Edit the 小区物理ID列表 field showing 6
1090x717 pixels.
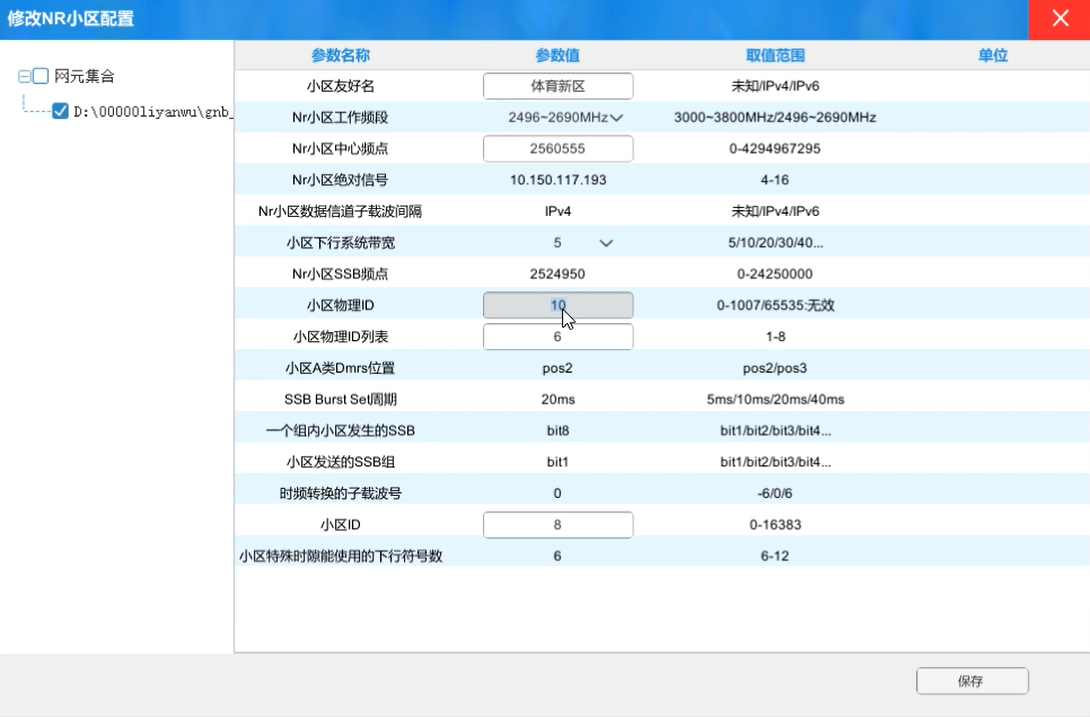click(558, 337)
